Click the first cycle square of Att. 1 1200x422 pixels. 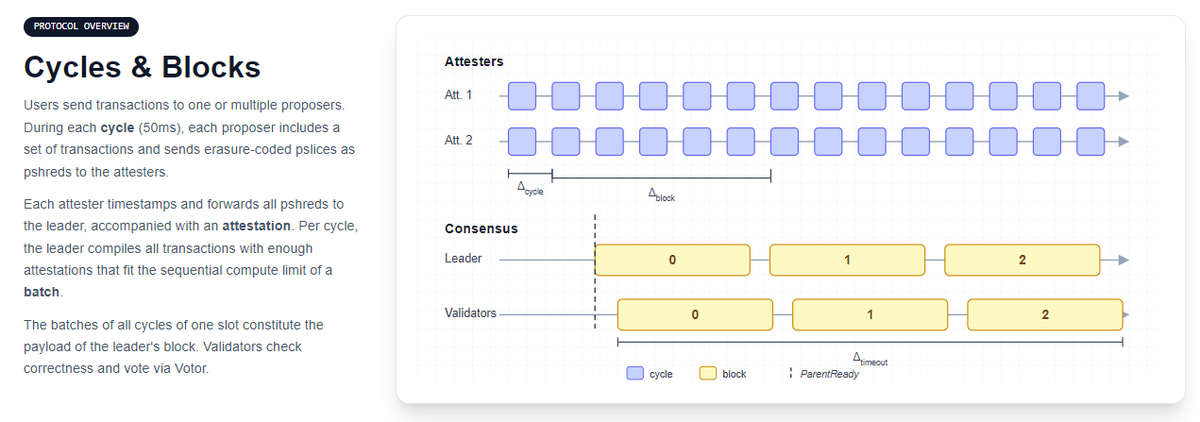tap(522, 96)
